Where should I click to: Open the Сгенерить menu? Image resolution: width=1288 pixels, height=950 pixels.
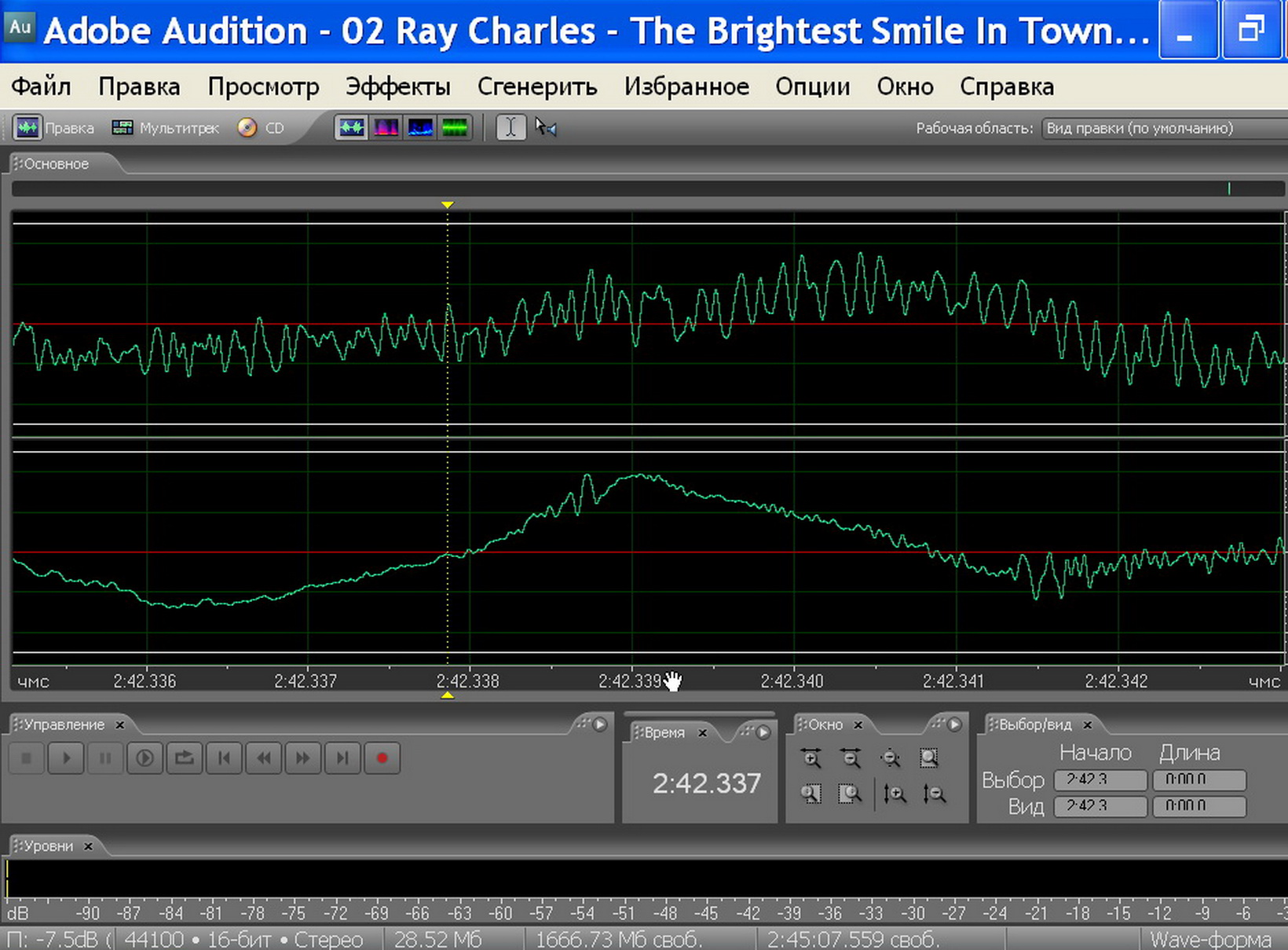tap(537, 86)
